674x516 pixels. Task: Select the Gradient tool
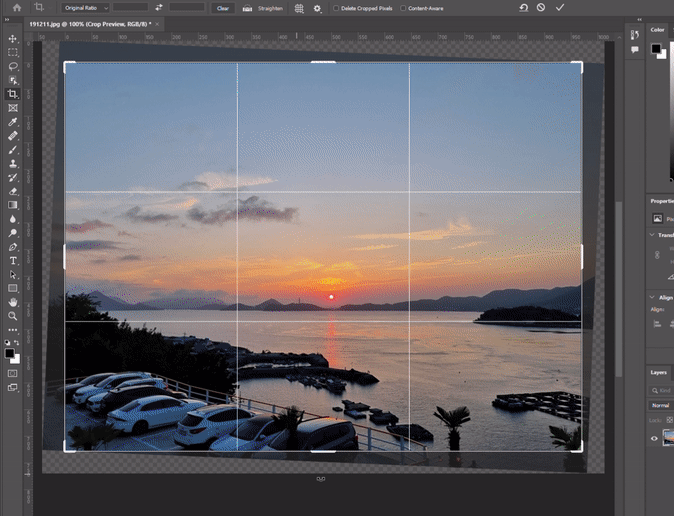pos(12,205)
